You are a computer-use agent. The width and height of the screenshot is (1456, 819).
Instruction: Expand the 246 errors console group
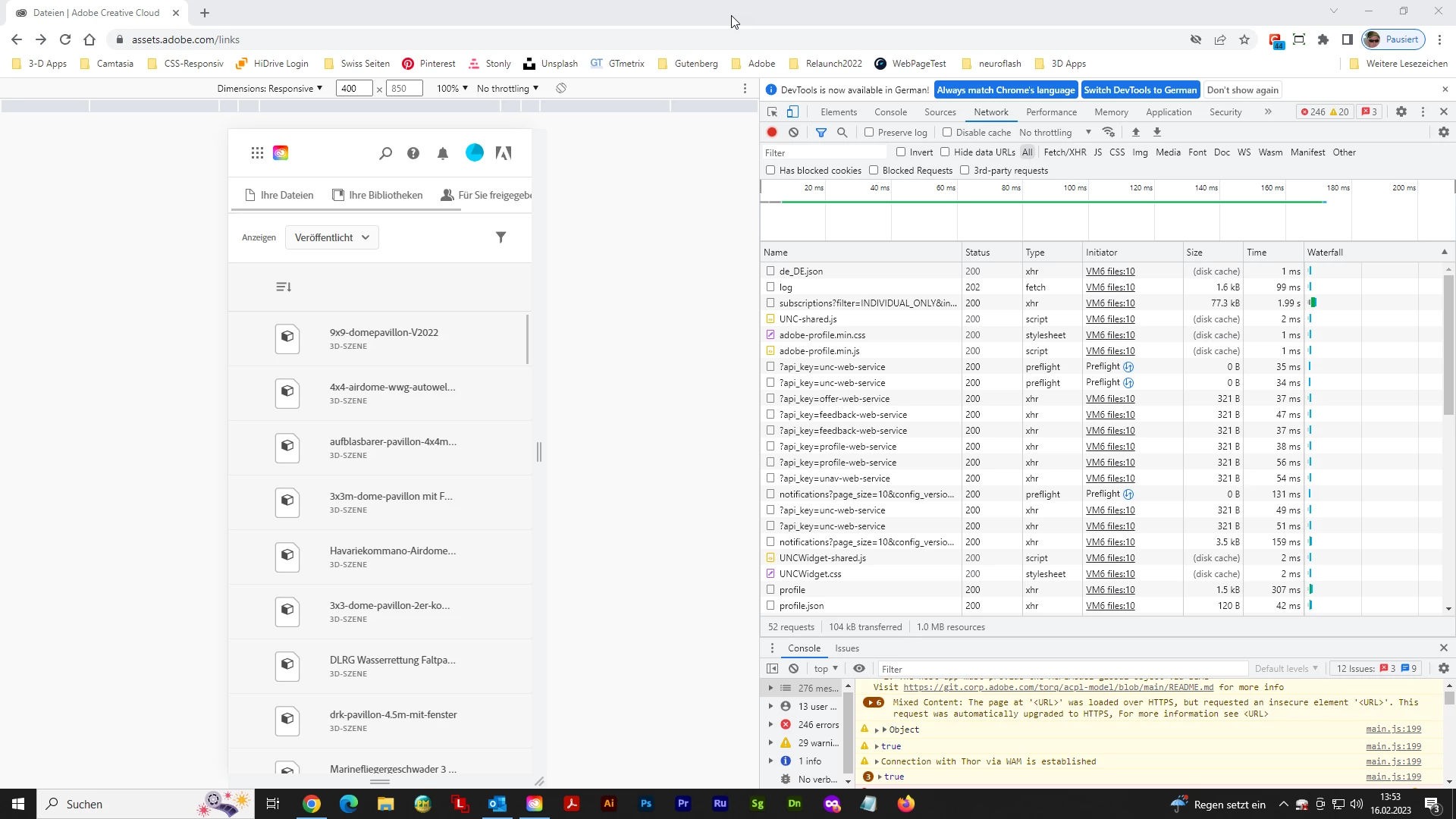tap(770, 724)
